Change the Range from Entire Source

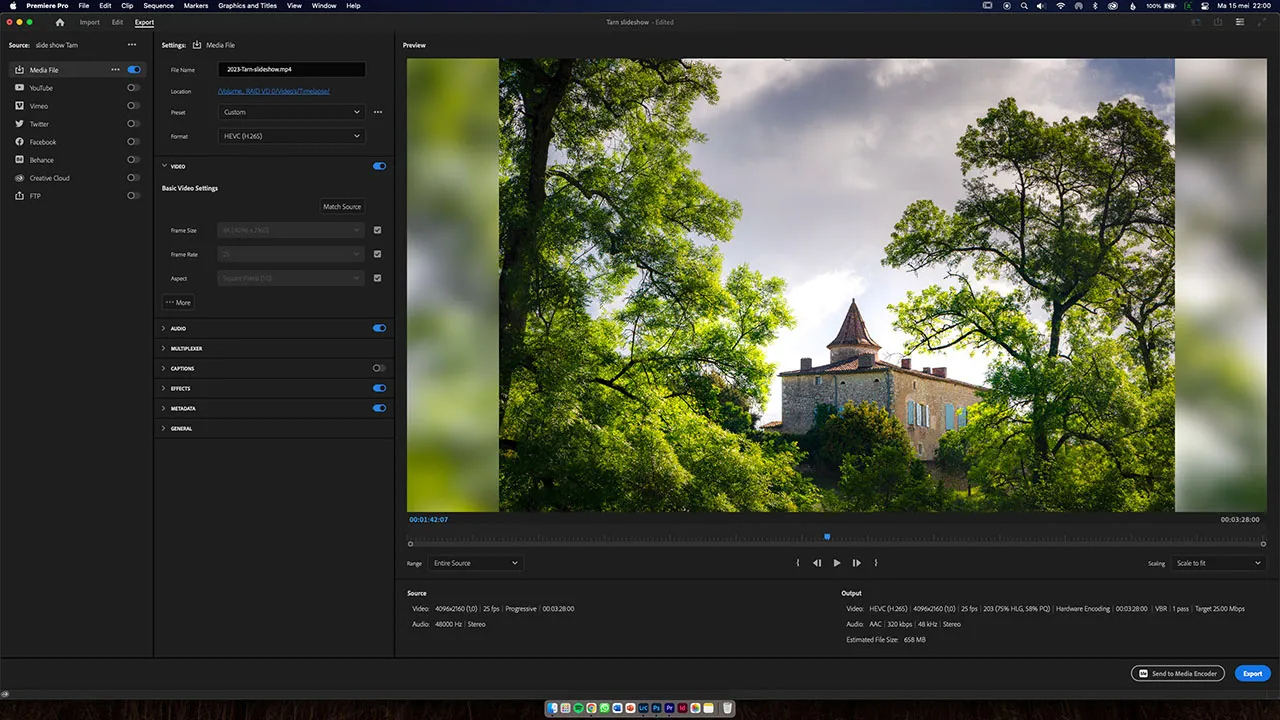tap(475, 563)
